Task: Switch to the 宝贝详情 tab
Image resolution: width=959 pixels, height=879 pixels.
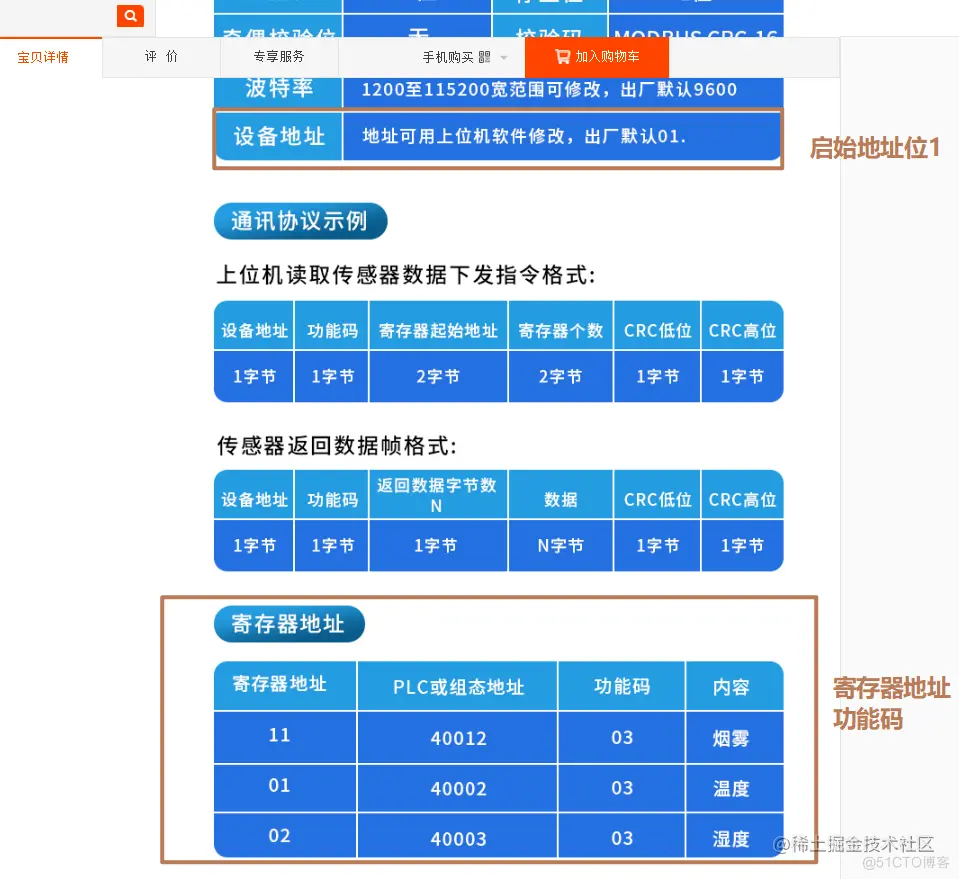Action: tap(43, 57)
